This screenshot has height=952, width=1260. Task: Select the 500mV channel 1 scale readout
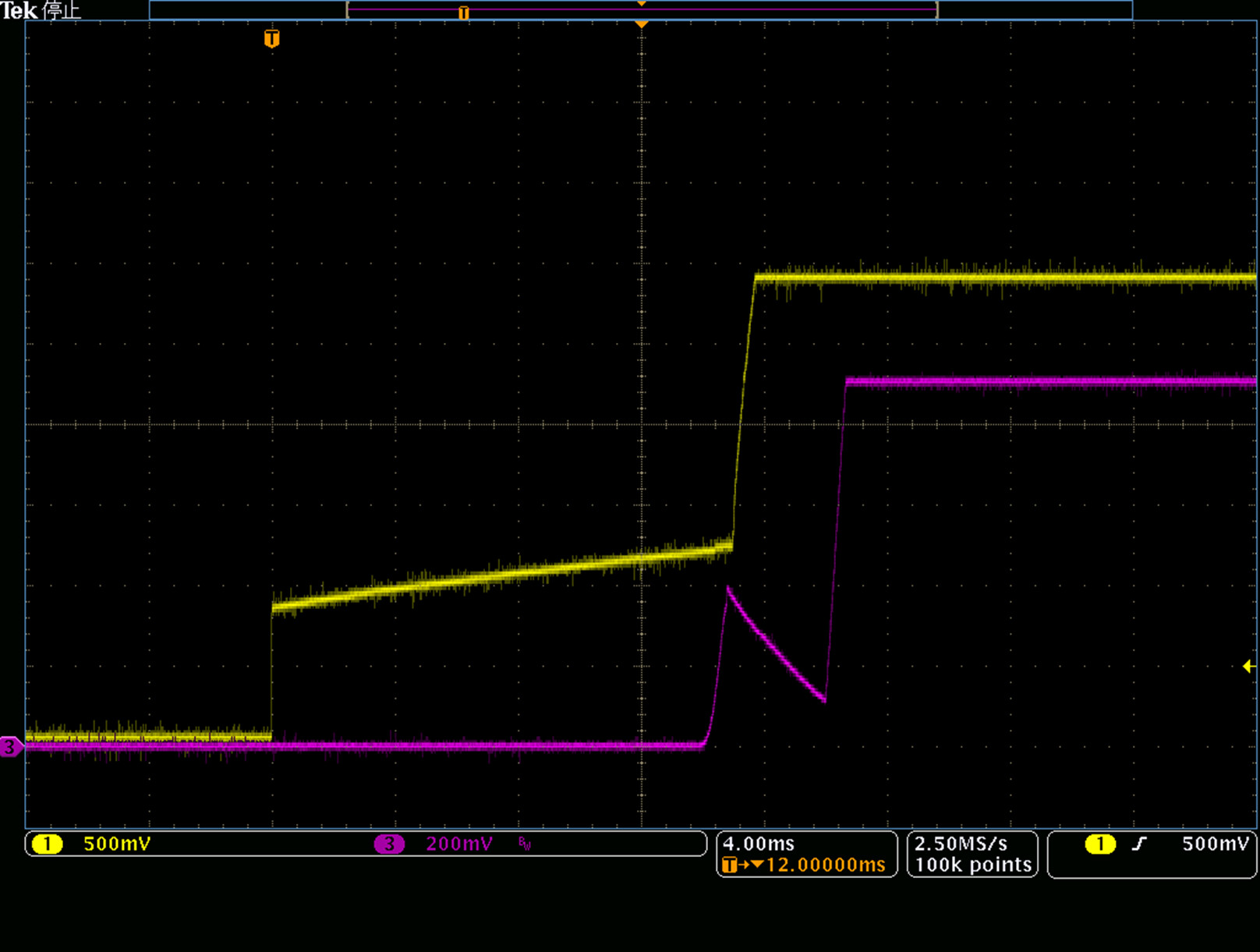point(117,844)
